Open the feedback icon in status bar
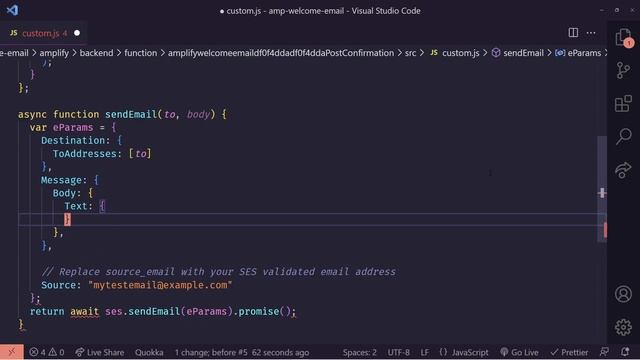Screen dimensions: 640x360 click(x=604, y=352)
